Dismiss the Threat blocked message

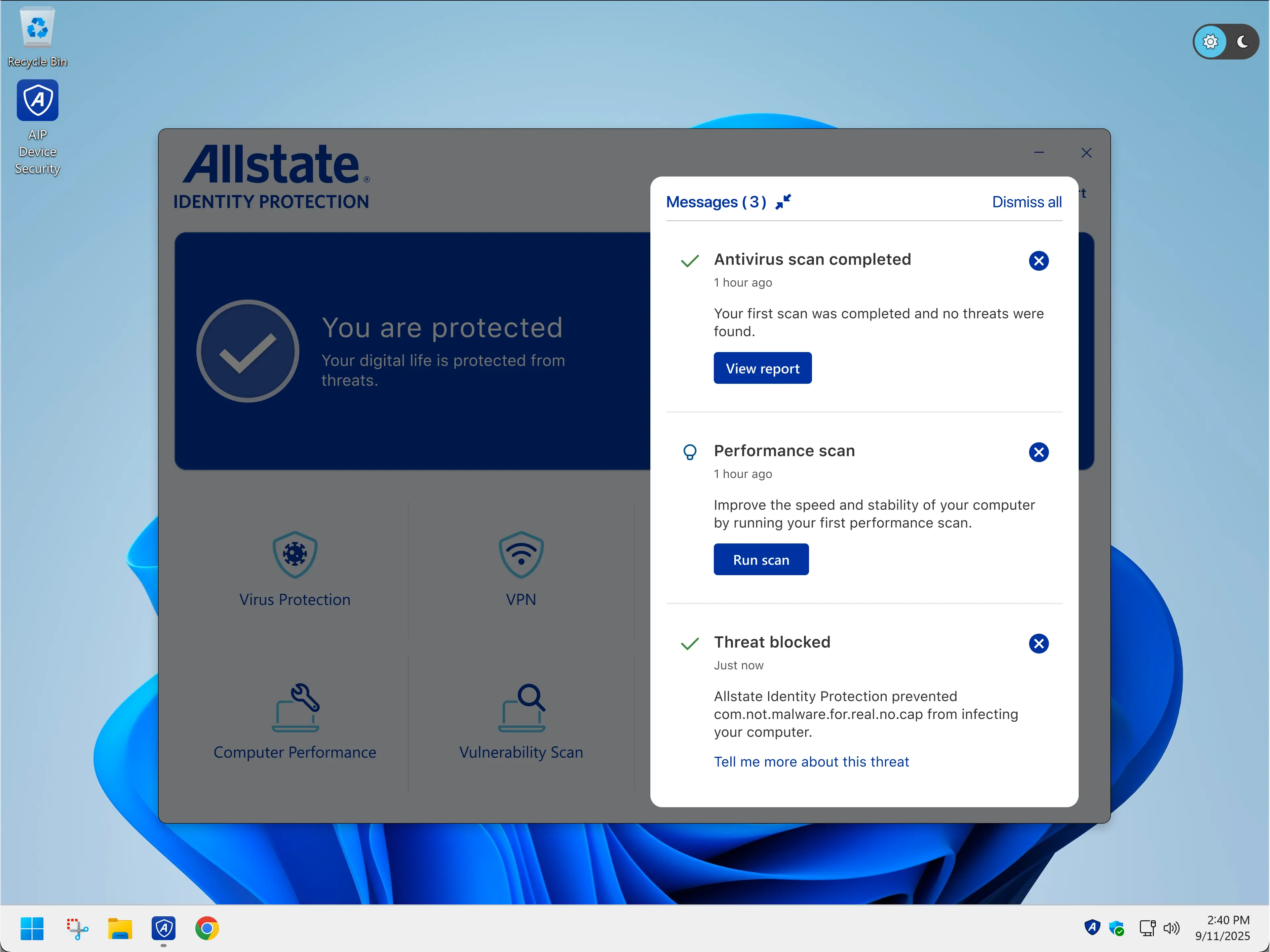coord(1039,643)
